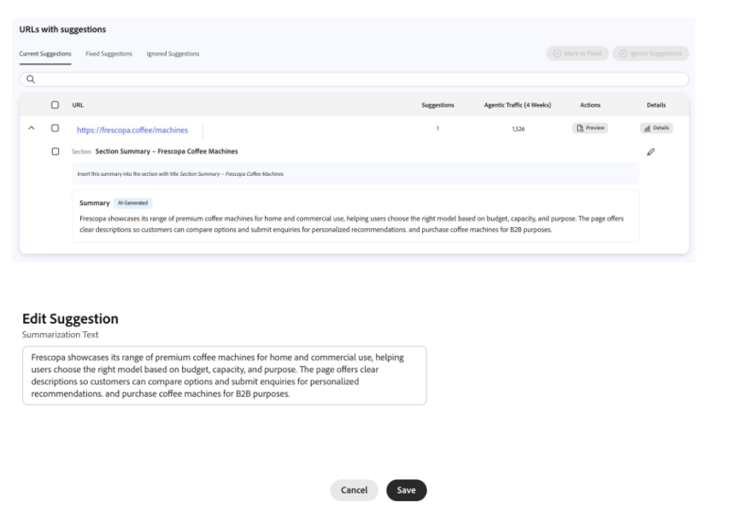Save the edited suggestion
Viewport: 750px width, 526px height.
[406, 490]
